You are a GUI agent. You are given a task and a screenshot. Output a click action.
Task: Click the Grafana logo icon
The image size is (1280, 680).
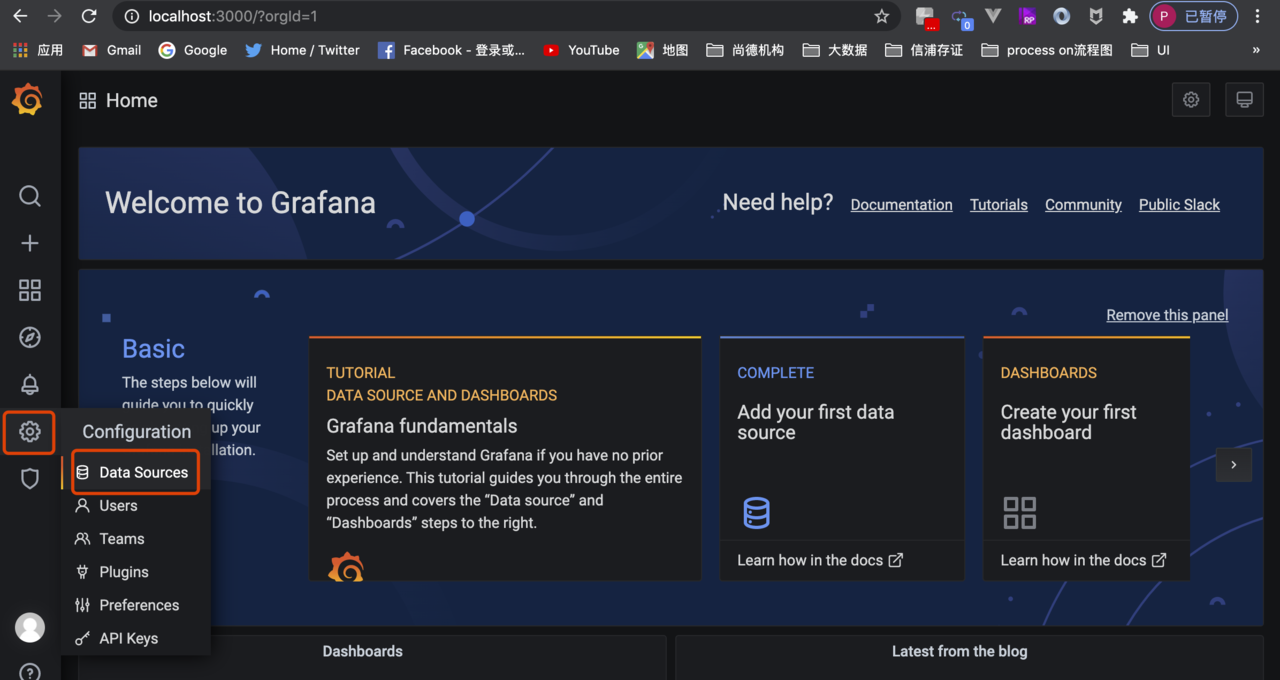pyautogui.click(x=28, y=100)
